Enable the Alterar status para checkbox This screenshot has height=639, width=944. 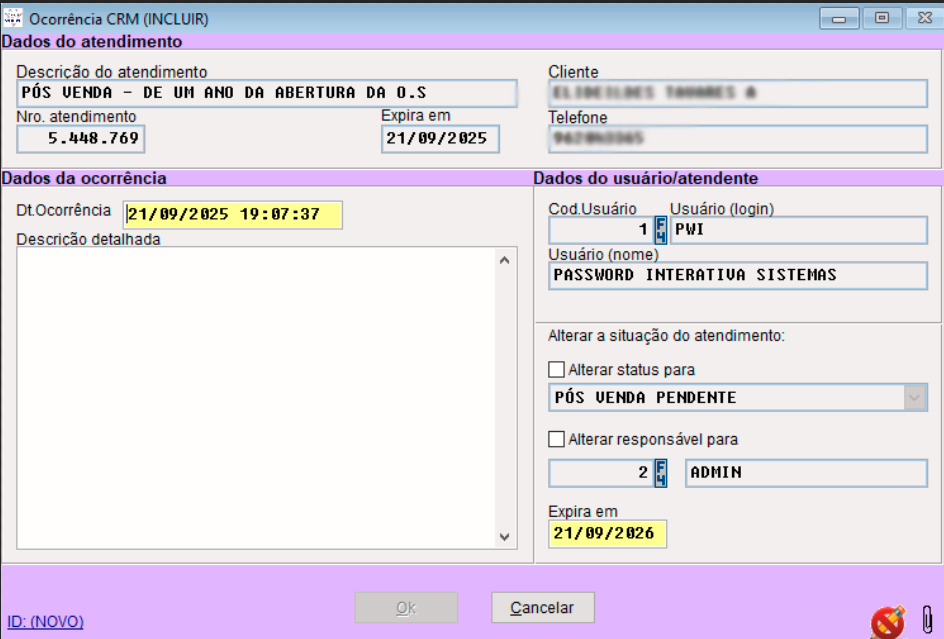(x=556, y=367)
